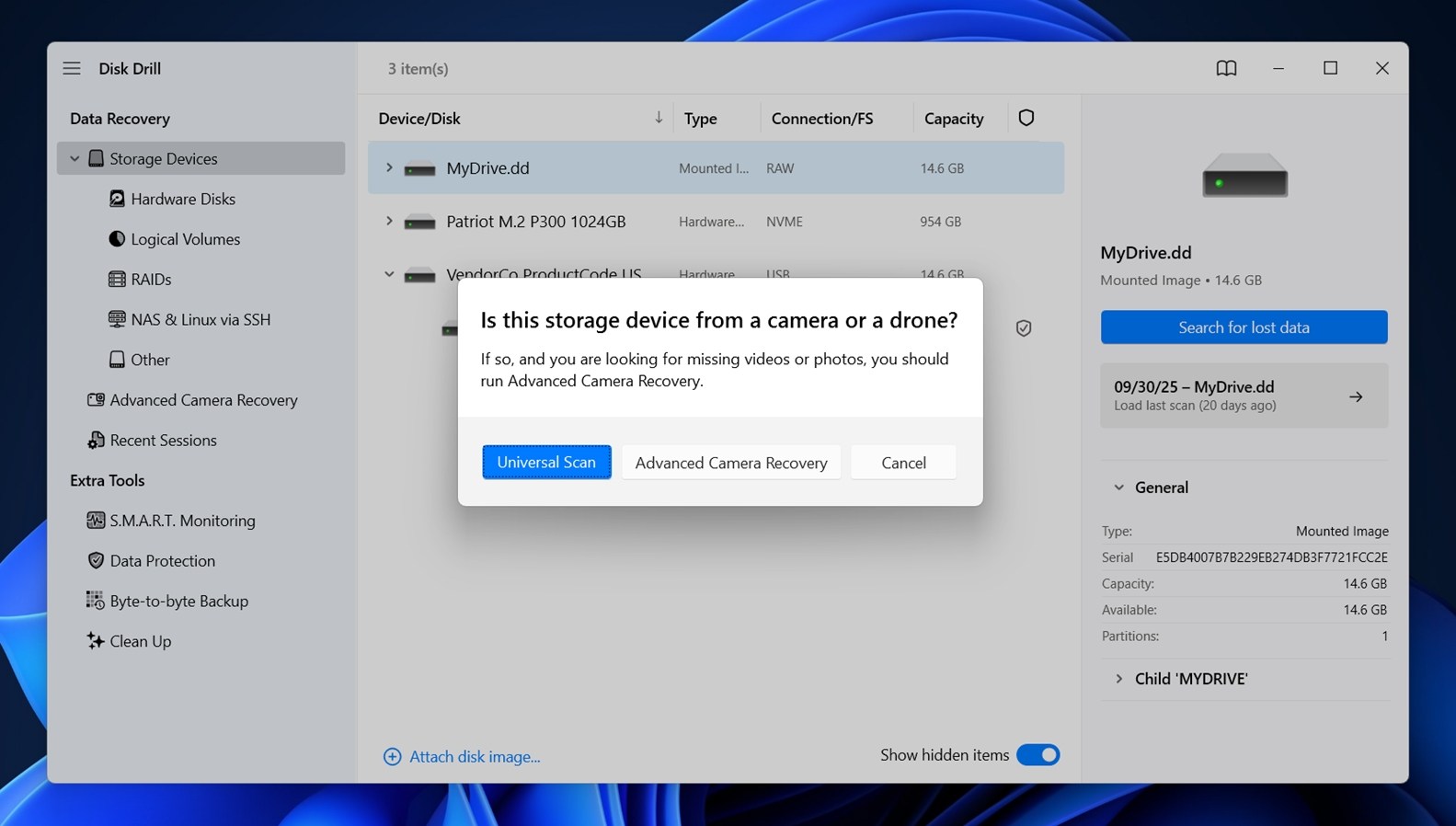Expand Child 'MYDRIVE' section

[1119, 679]
